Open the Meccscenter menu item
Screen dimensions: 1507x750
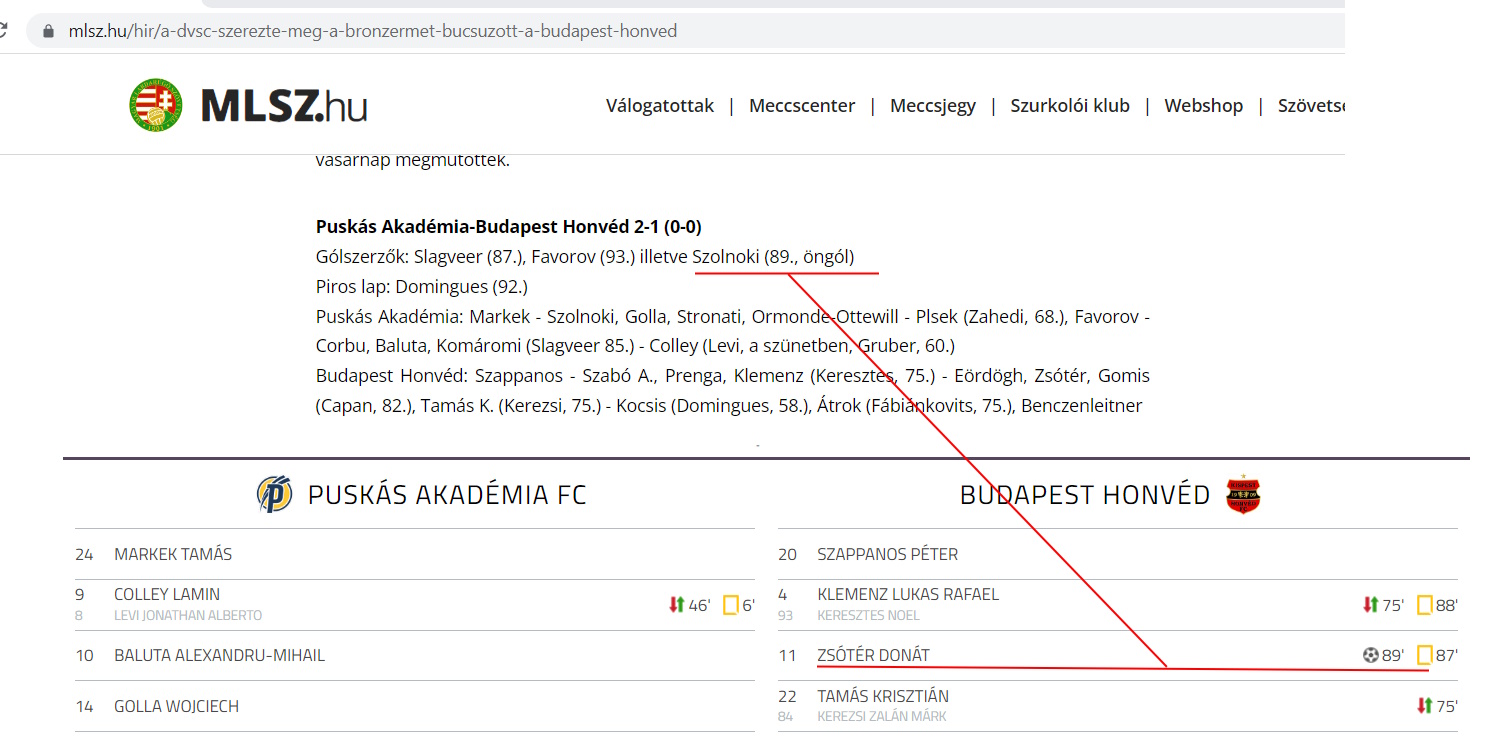tap(802, 105)
